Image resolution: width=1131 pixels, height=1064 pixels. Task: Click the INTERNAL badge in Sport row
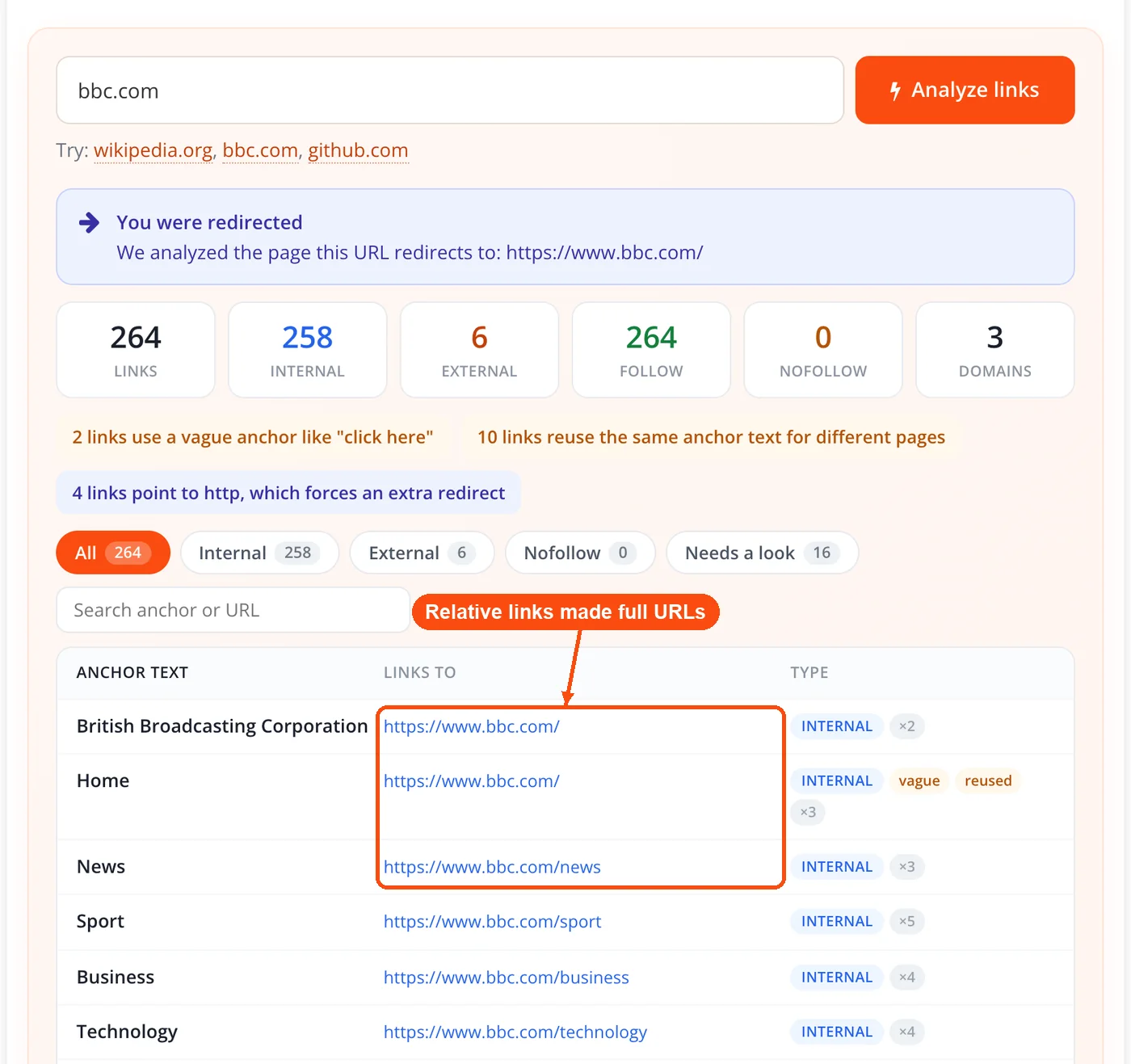point(837,921)
